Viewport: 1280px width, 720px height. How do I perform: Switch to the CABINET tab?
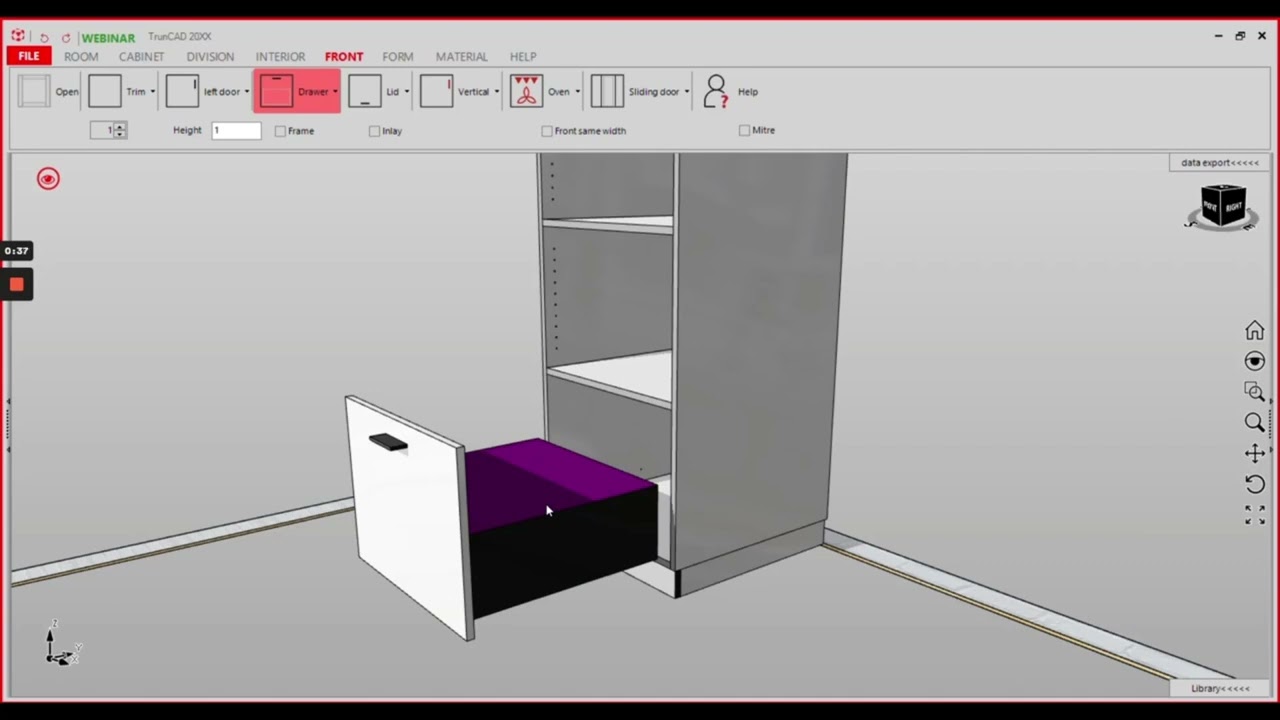pyautogui.click(x=141, y=57)
